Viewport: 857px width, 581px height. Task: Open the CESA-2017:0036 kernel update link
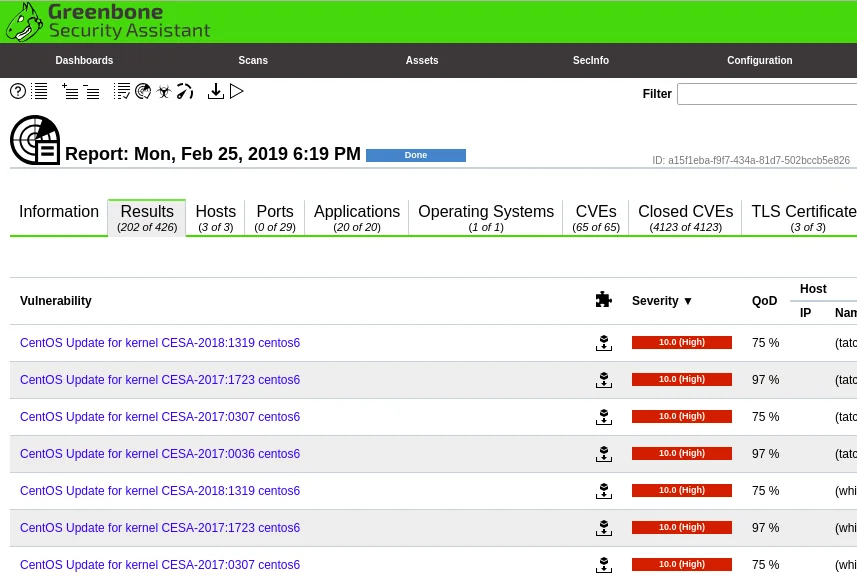coord(160,454)
